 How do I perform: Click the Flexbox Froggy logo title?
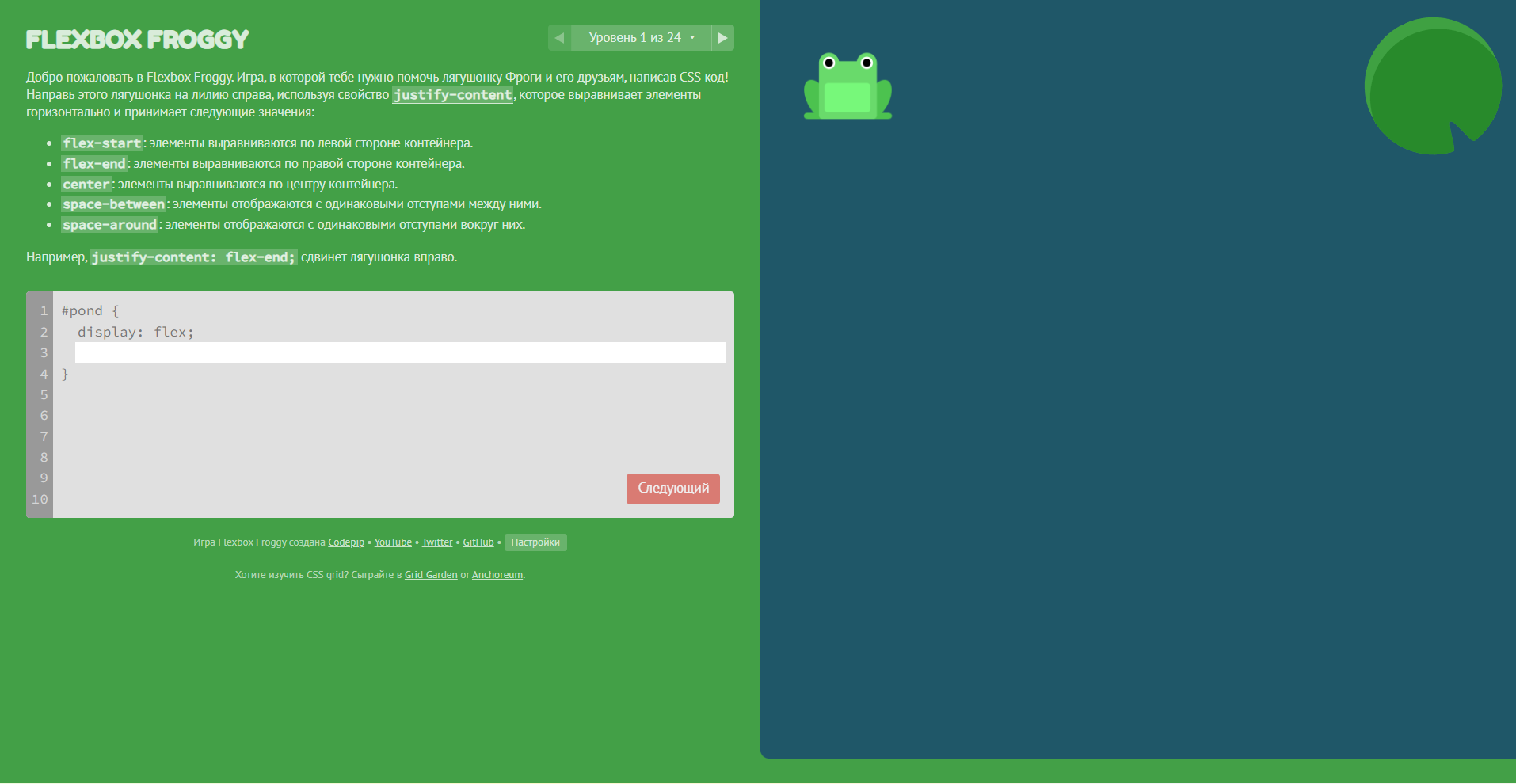click(x=138, y=39)
